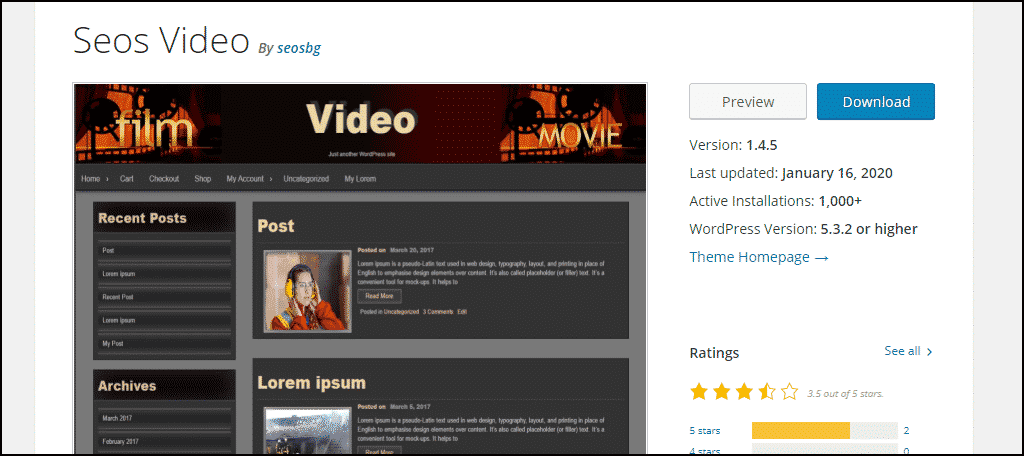Click the Seos Video title heading
This screenshot has height=456, width=1024.
pos(161,40)
